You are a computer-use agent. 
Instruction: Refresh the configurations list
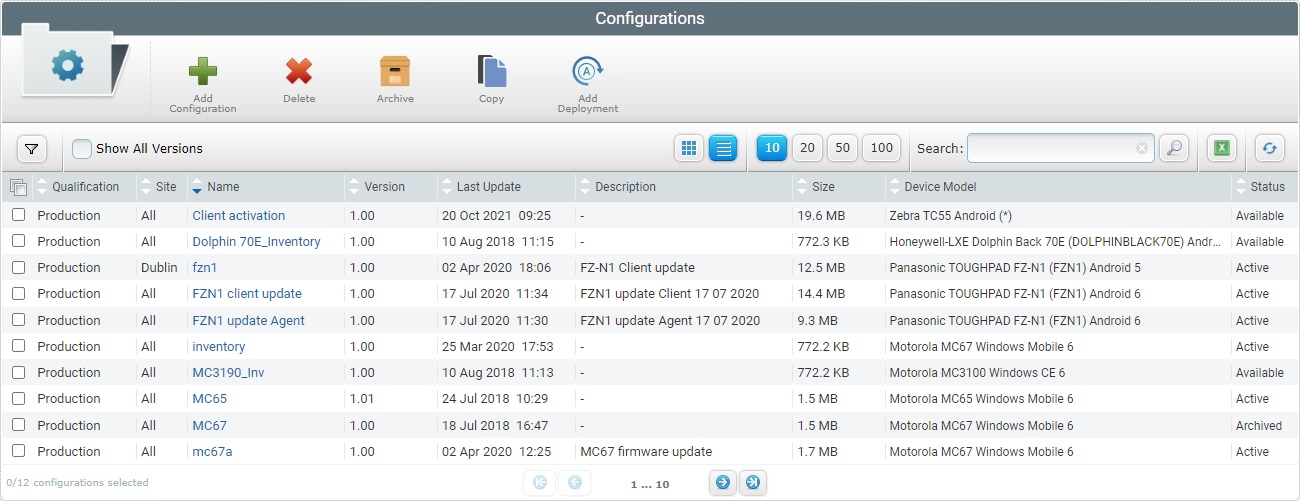click(1270, 148)
